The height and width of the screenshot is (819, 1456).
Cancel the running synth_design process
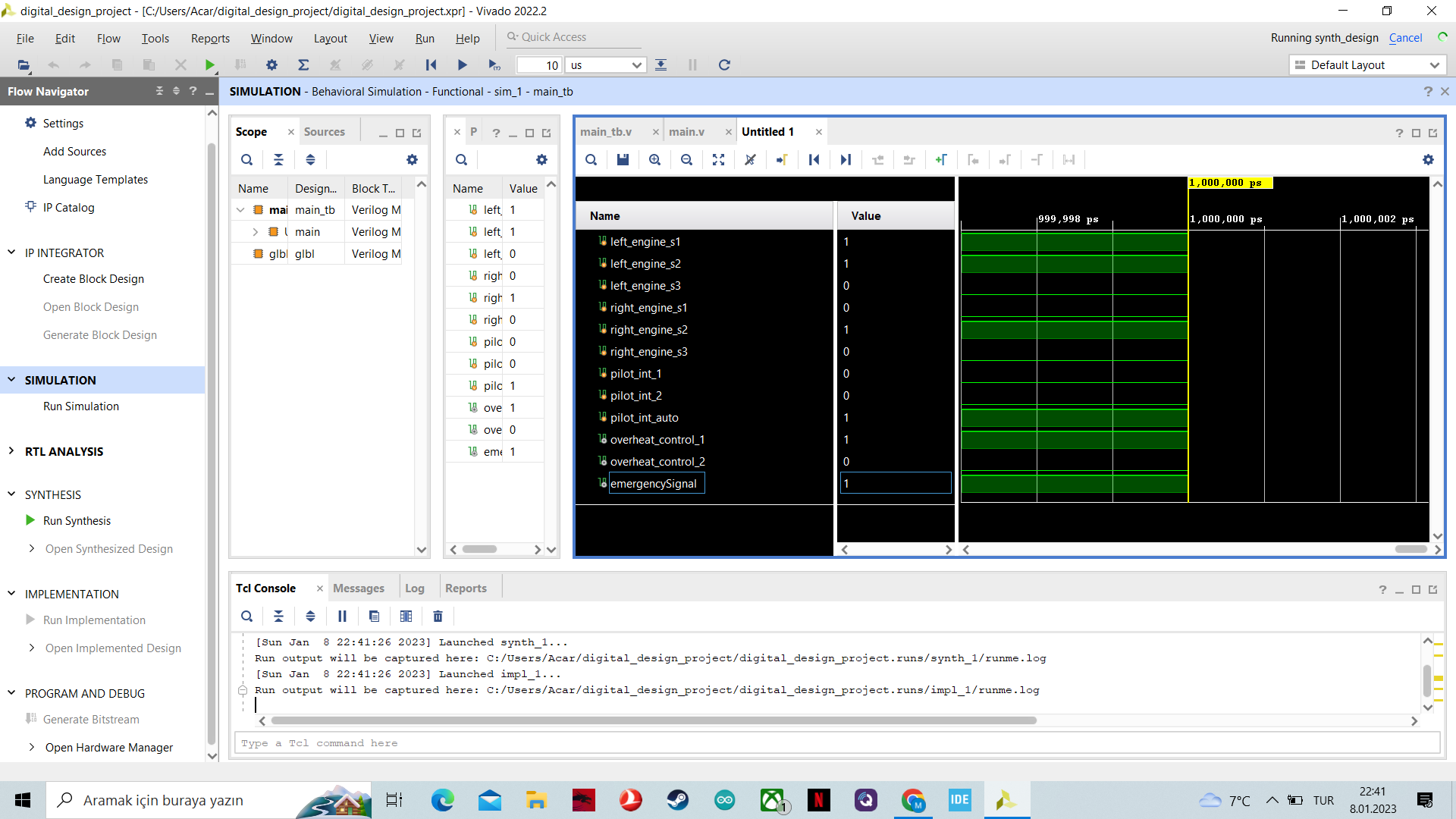click(1406, 37)
